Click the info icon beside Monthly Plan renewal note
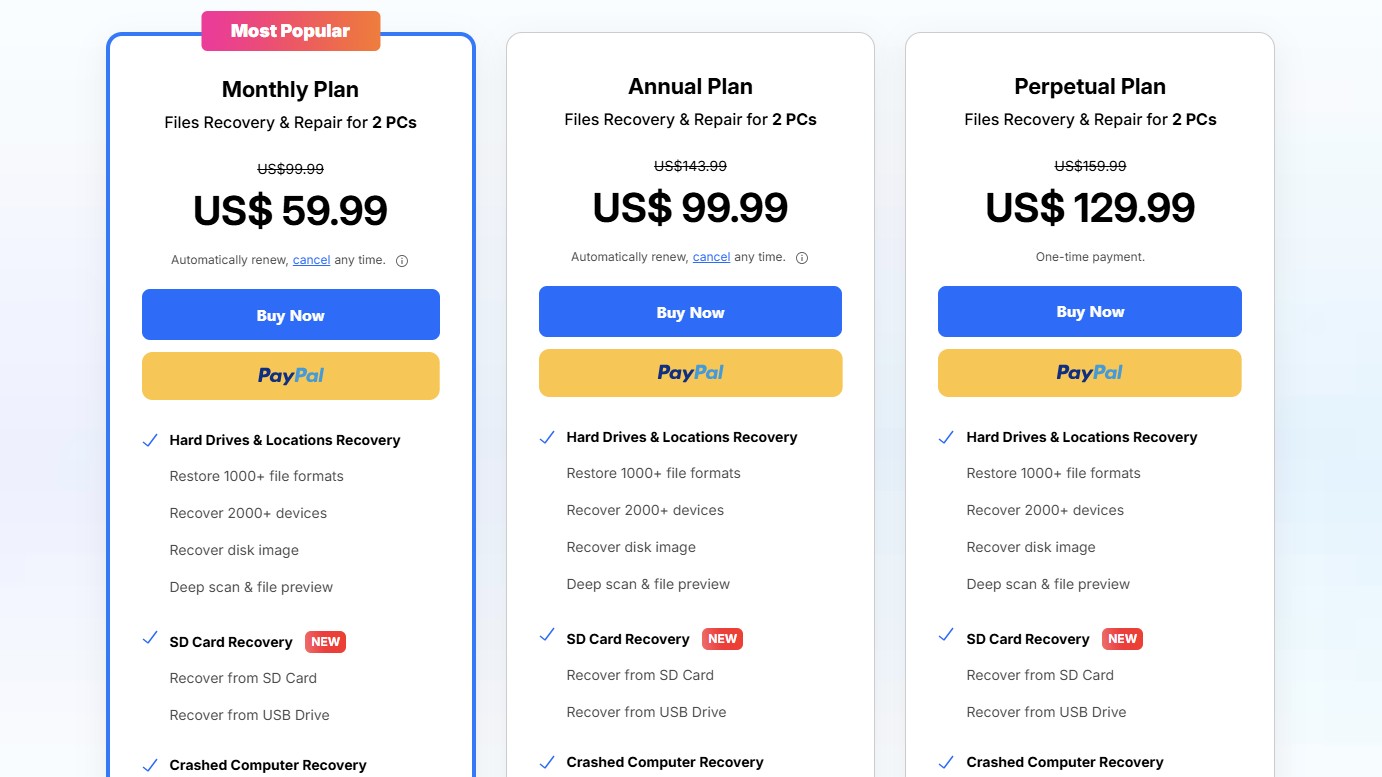 pyautogui.click(x=401, y=260)
